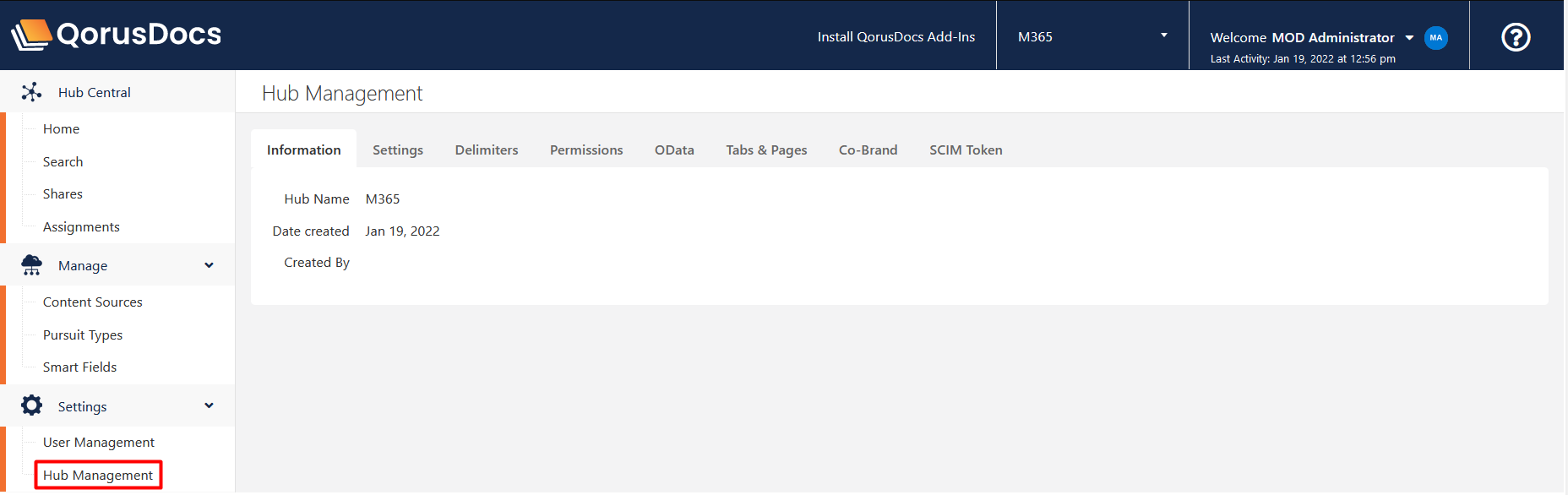This screenshot has height=495, width=1568.
Task: Open the OData tab
Action: 674,150
